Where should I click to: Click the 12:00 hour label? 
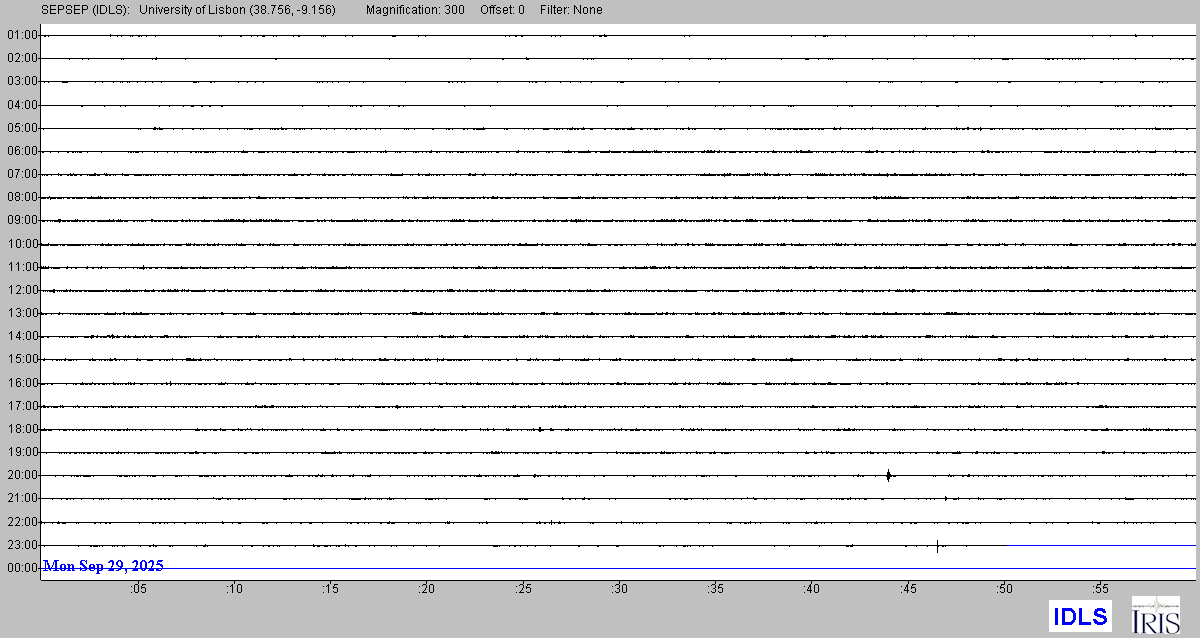(22, 290)
